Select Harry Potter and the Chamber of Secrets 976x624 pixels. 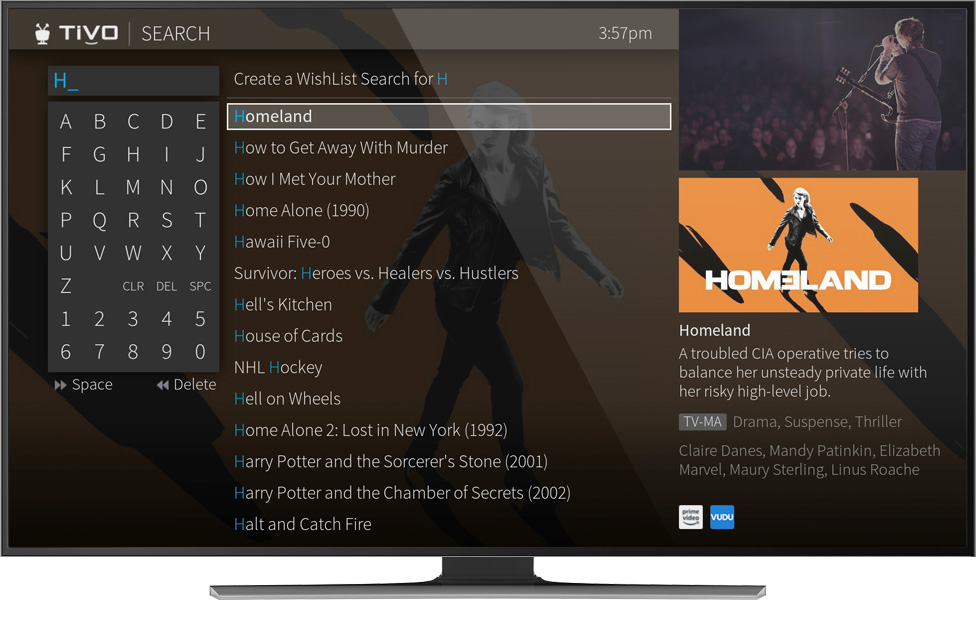(402, 493)
